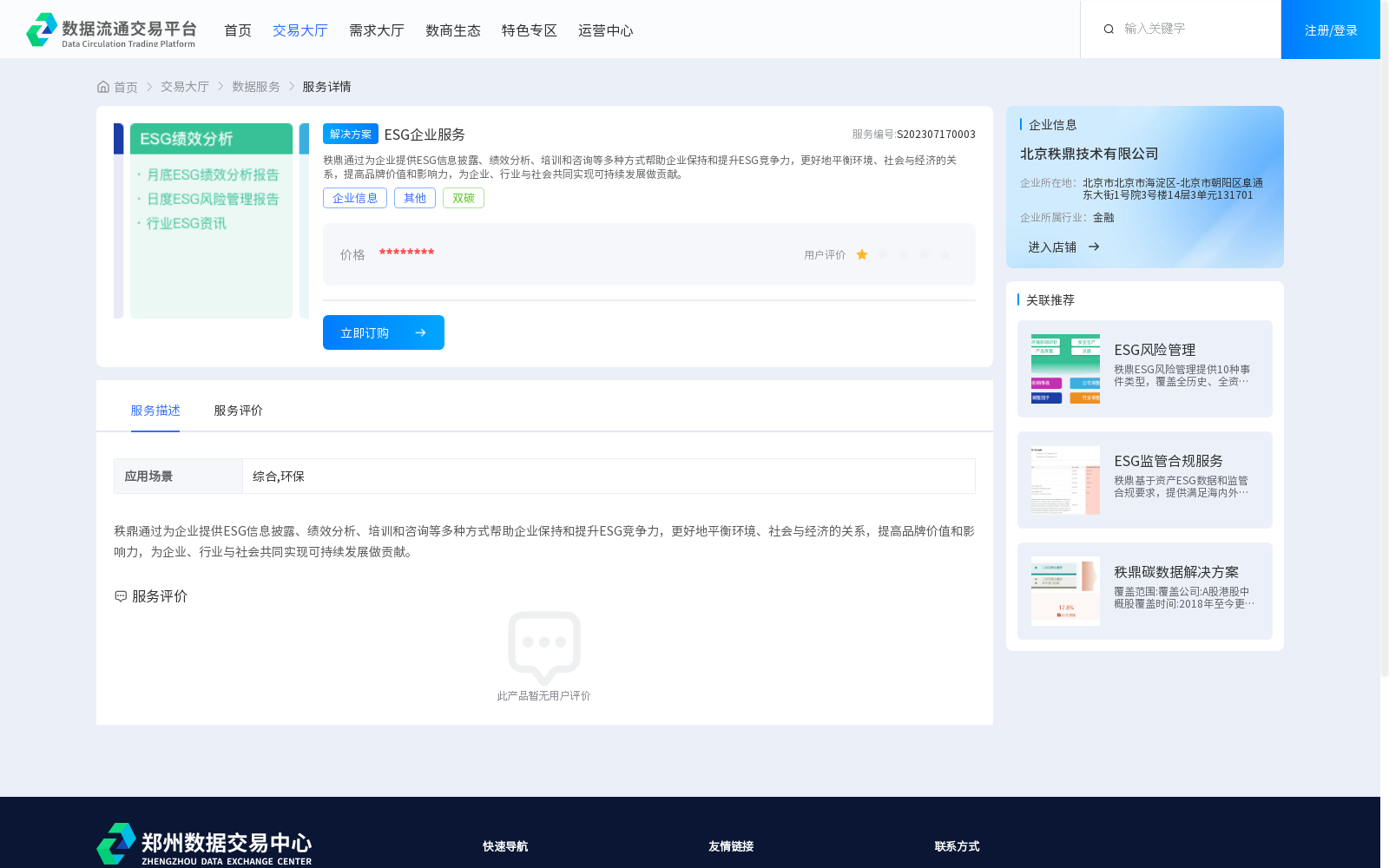The image size is (1389, 868).
Task: Click the fifth user rating star
Action: click(x=945, y=255)
